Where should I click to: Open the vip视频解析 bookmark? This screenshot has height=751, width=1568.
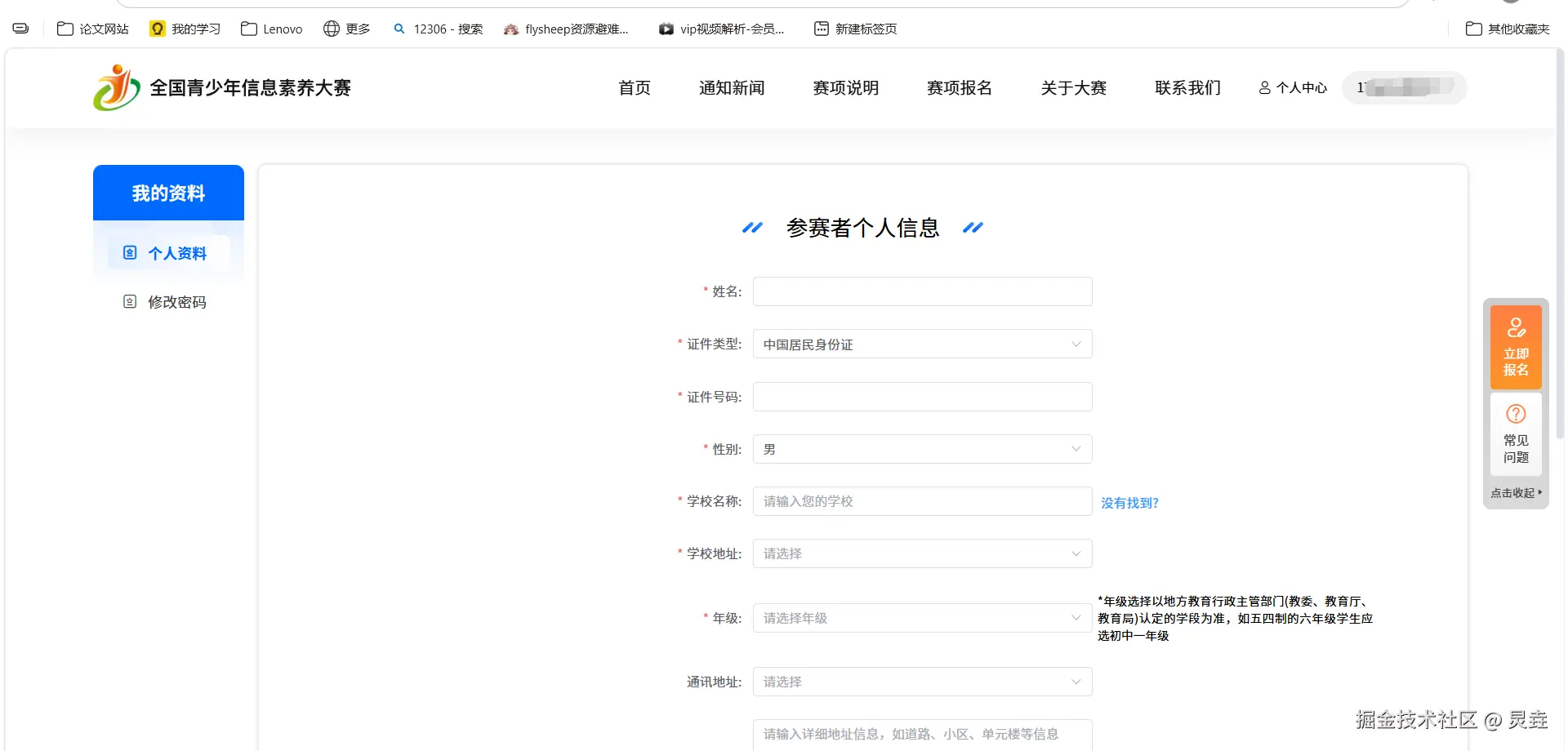click(x=722, y=29)
